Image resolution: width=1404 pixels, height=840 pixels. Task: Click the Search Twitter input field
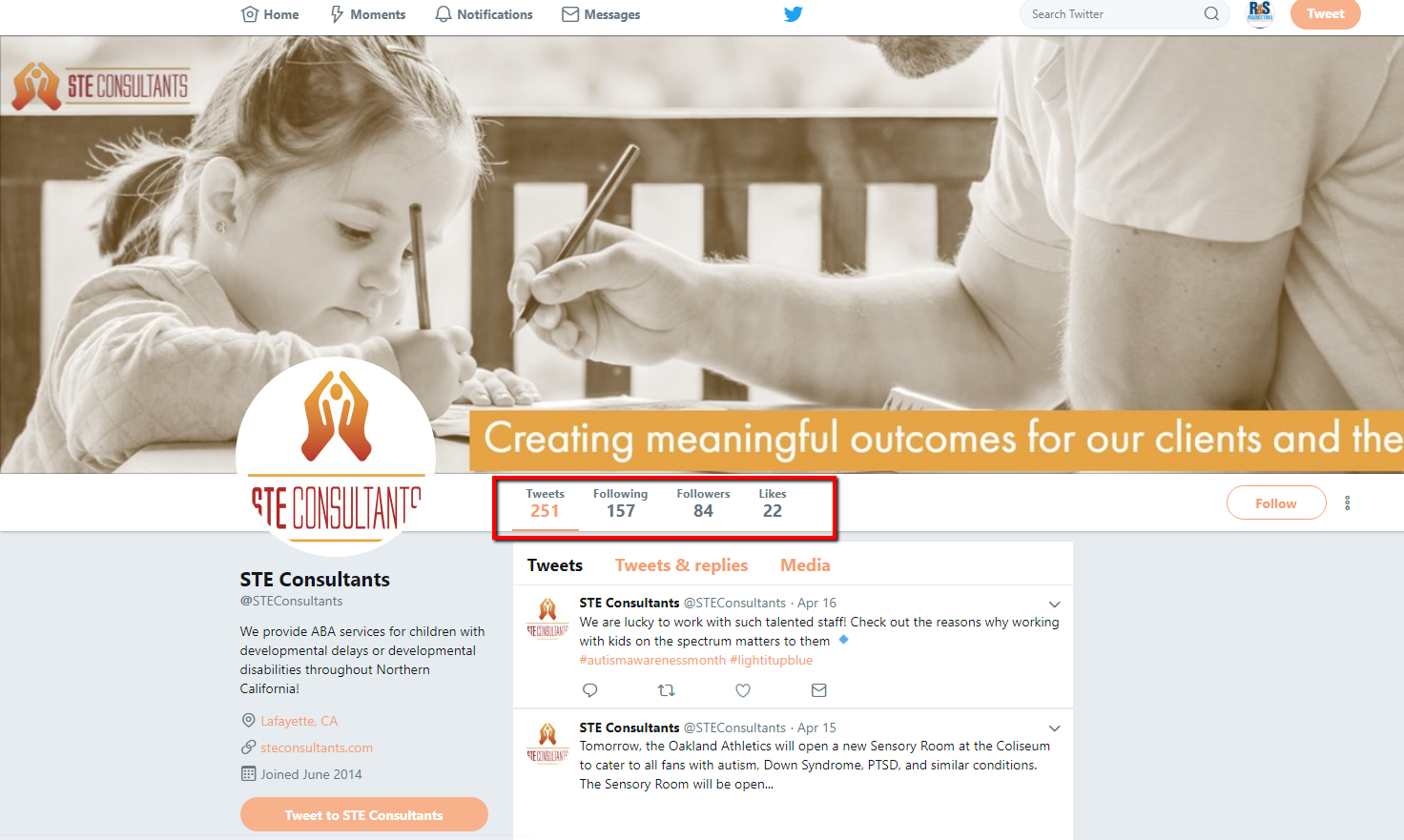1112,14
